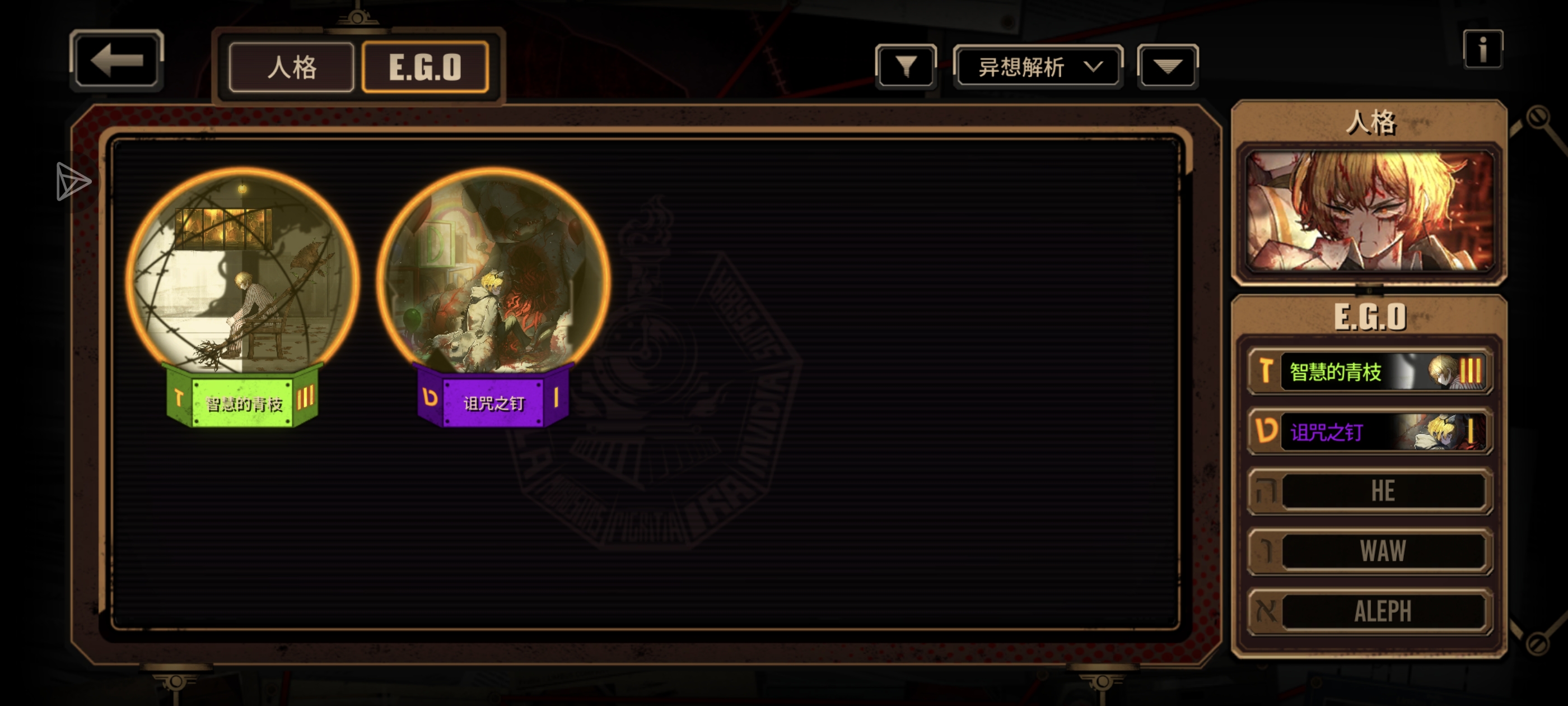The image size is (1568, 706).
Task: Tap the paper plane send icon
Action: (x=73, y=182)
